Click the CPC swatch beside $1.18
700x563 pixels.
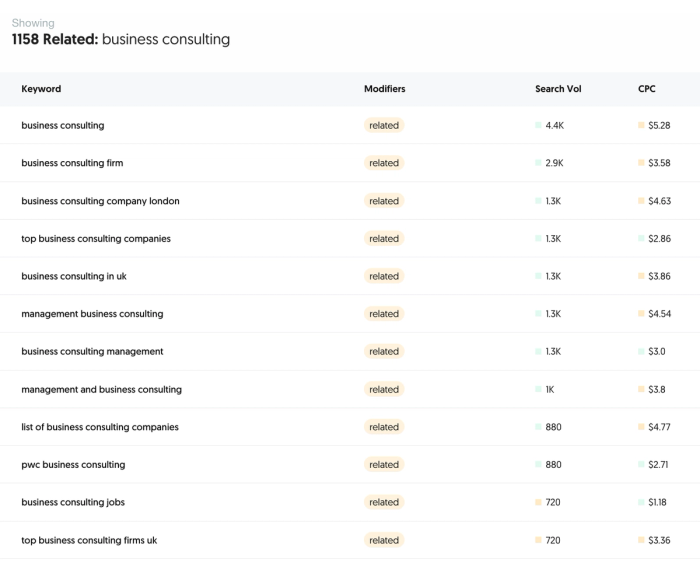[x=641, y=502]
